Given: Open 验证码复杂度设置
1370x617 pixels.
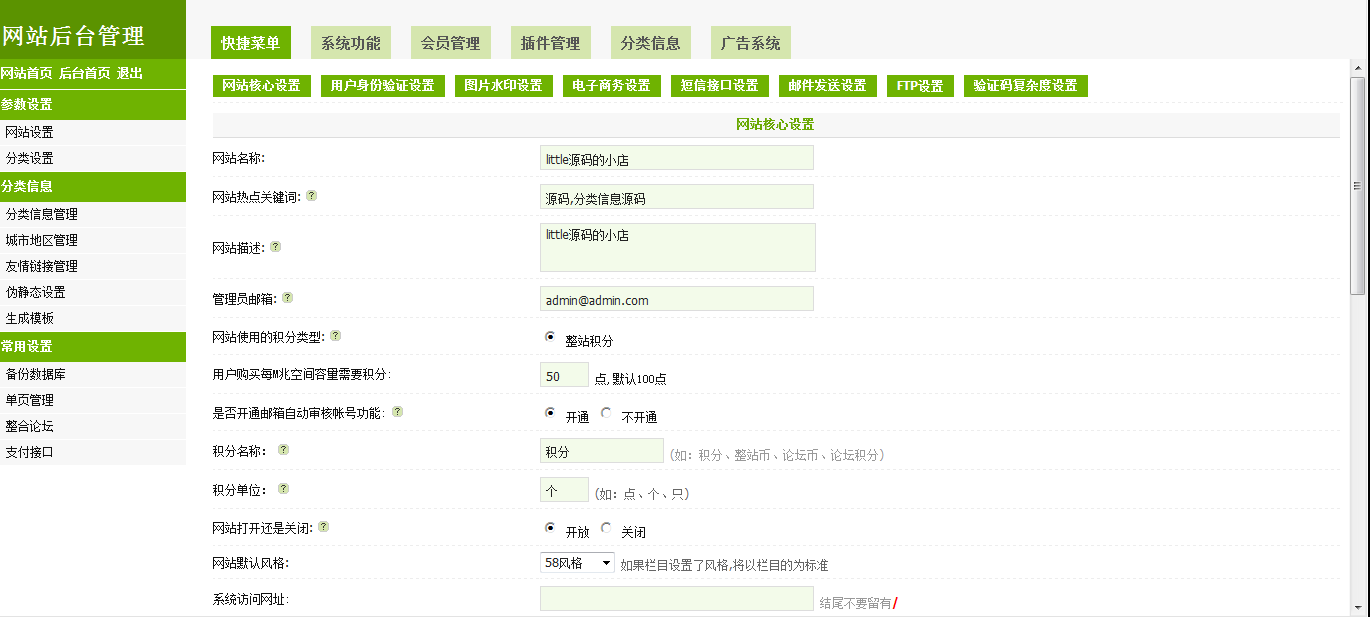Looking at the screenshot, I should click(x=1026, y=86).
